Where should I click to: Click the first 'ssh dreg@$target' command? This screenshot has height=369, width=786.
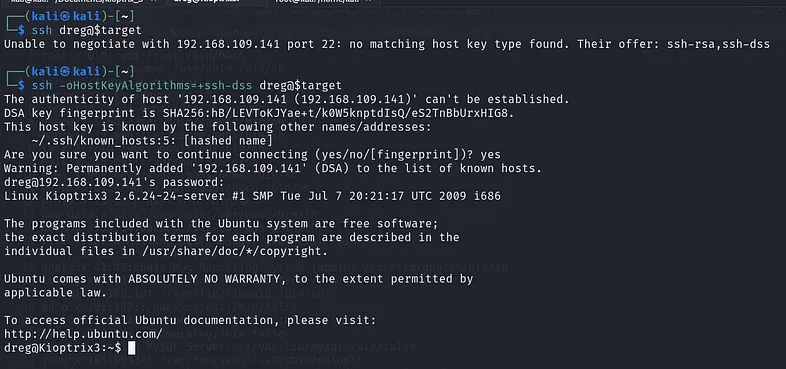[86, 30]
